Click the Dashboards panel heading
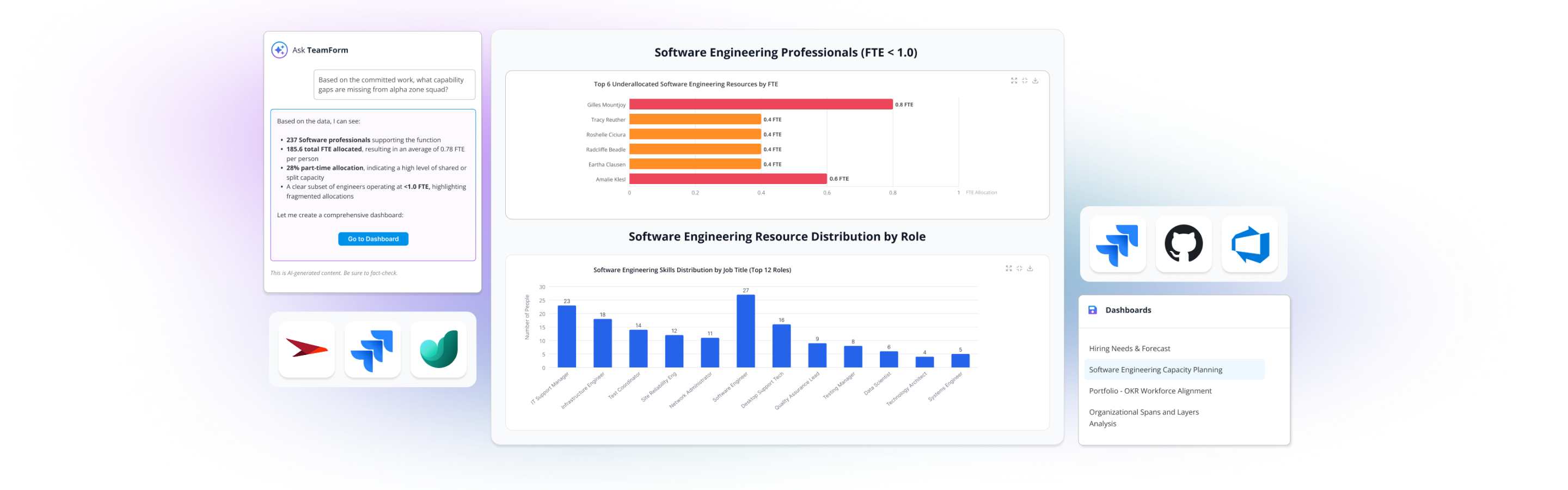The image size is (1568, 490). (x=1128, y=310)
